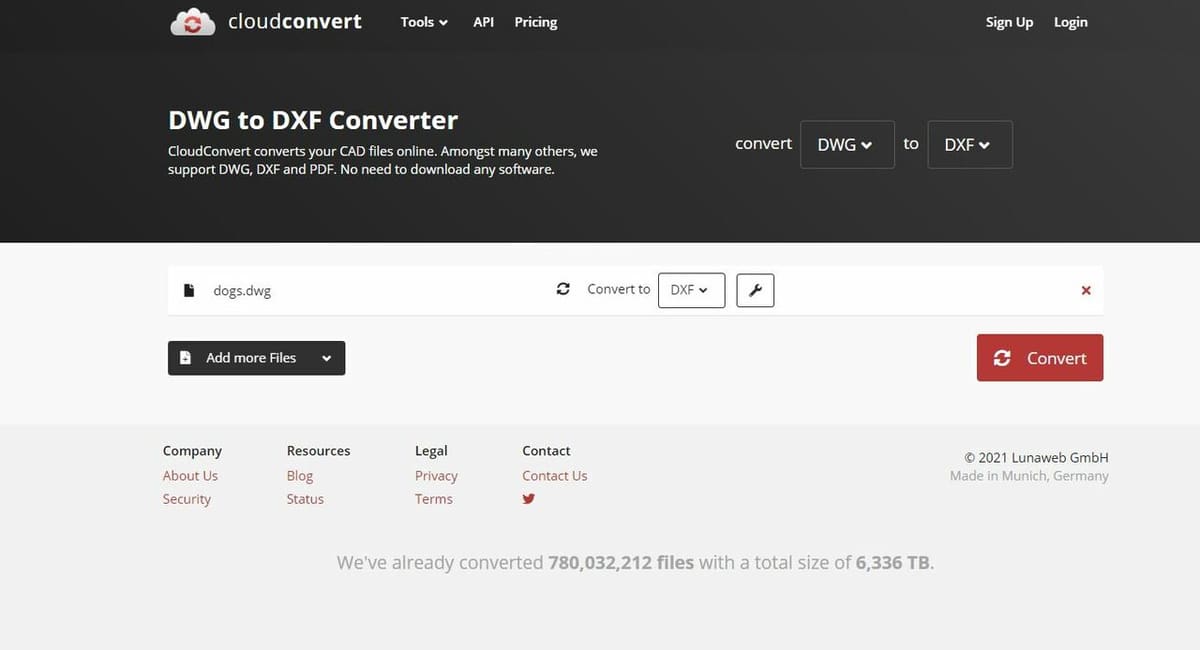Open the DWG source format dropdown
The width and height of the screenshot is (1200, 650).
(847, 144)
